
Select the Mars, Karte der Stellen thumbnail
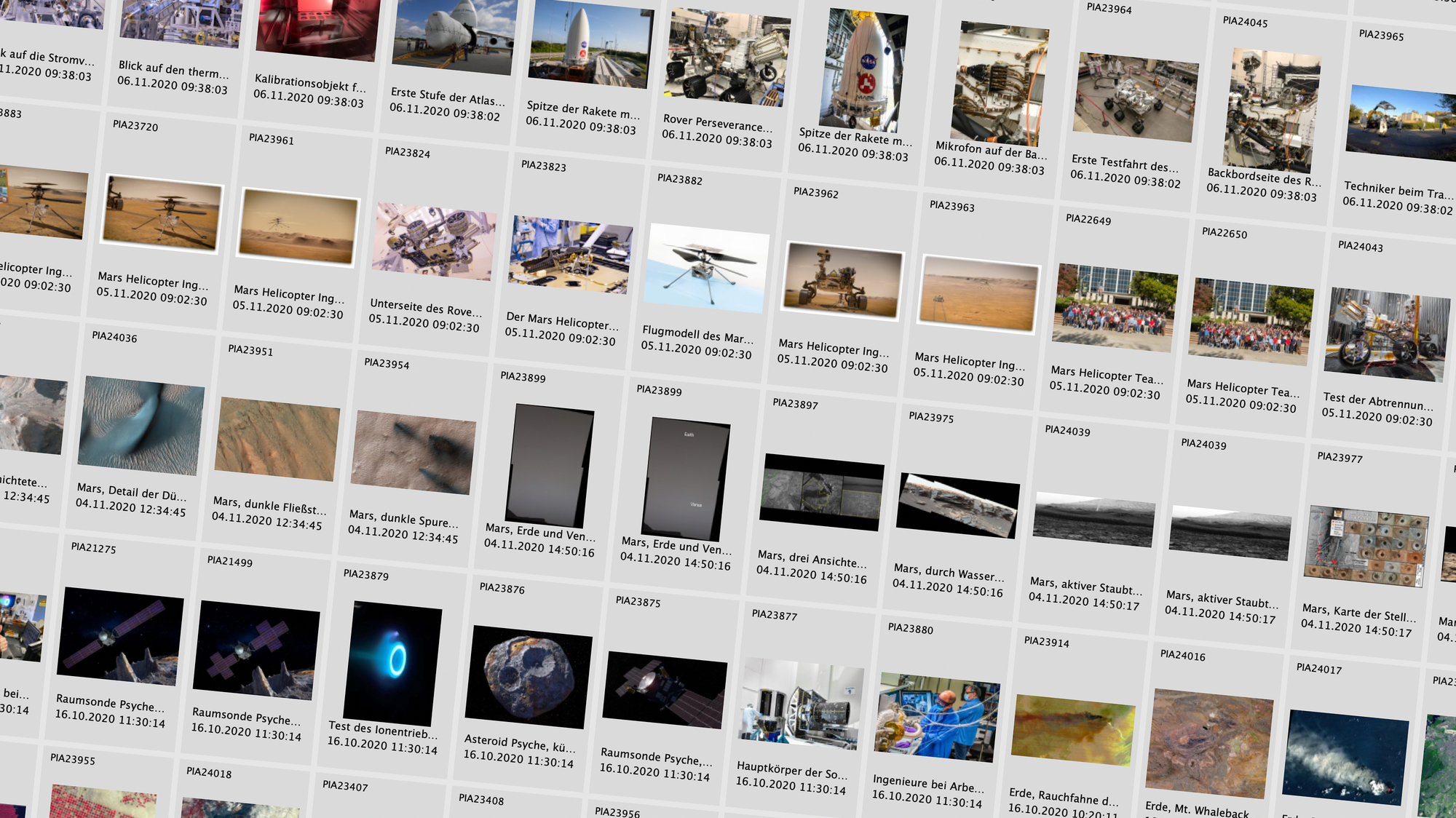(x=1367, y=546)
